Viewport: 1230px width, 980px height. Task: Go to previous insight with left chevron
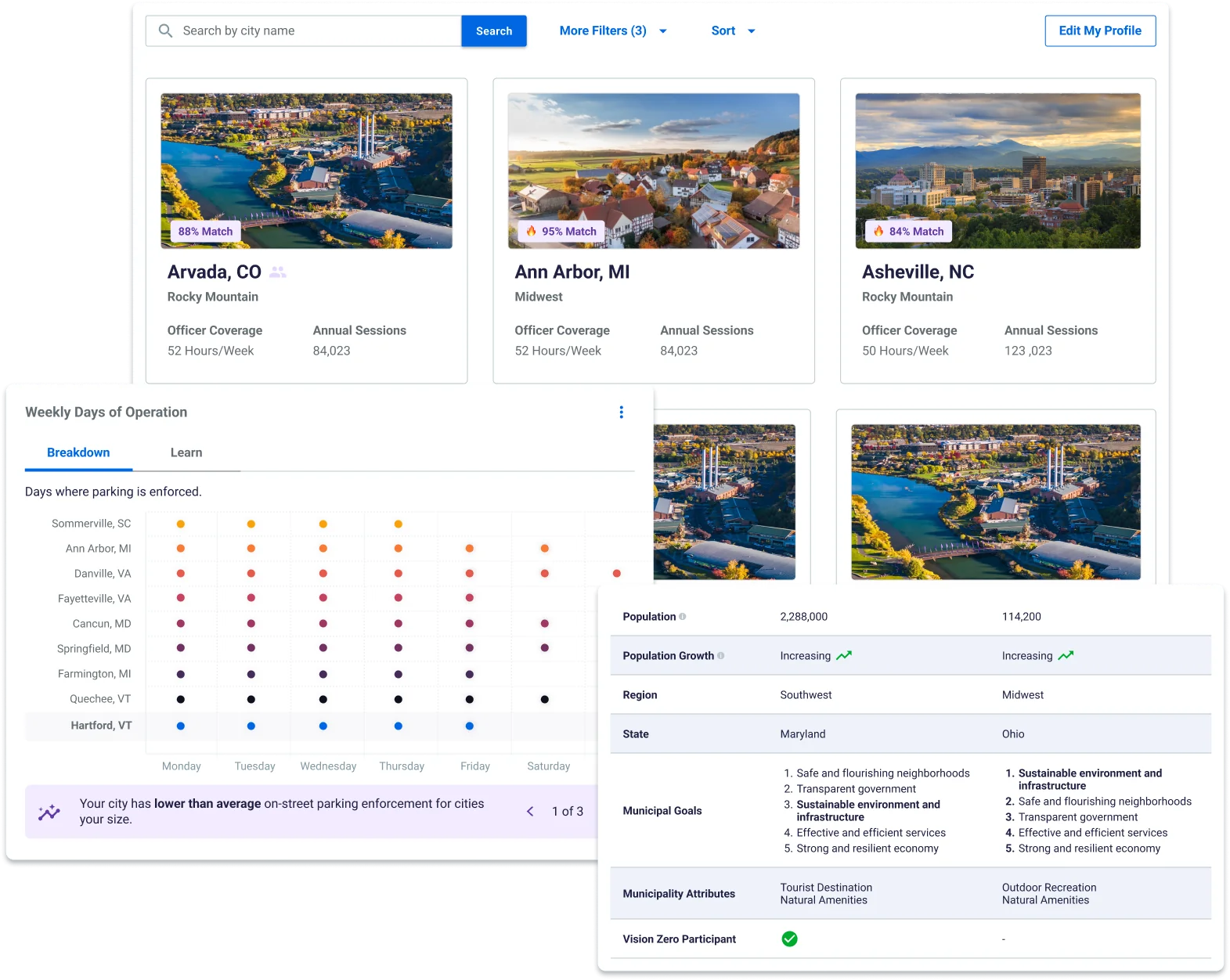point(530,812)
